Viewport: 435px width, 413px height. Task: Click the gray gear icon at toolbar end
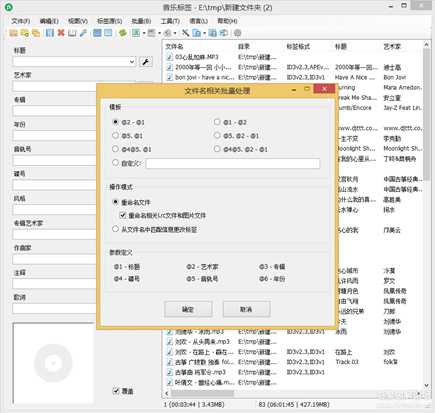pyautogui.click(x=237, y=33)
